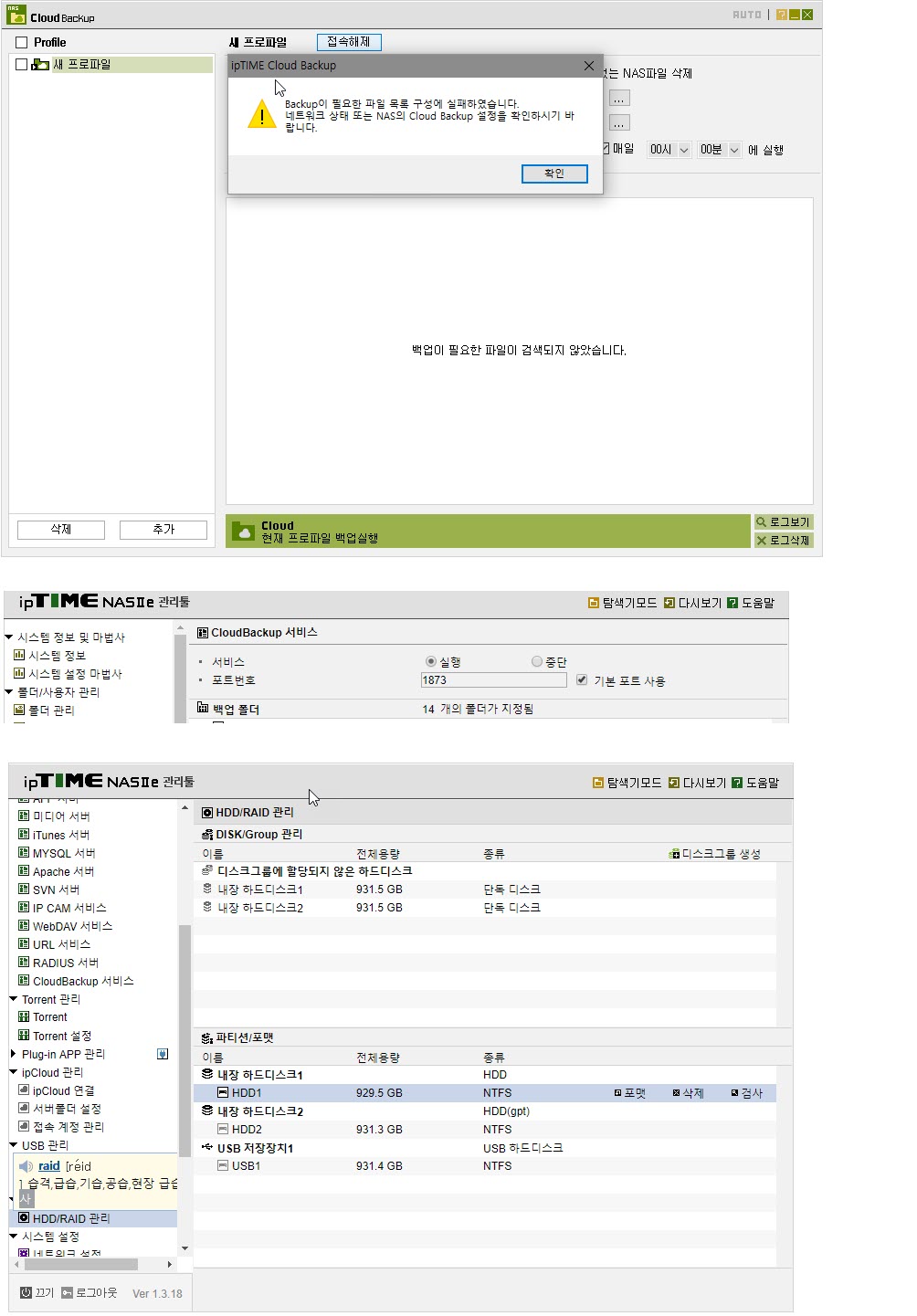Select the 중단 service radio button
This screenshot has height=1316, width=917.
point(537,662)
